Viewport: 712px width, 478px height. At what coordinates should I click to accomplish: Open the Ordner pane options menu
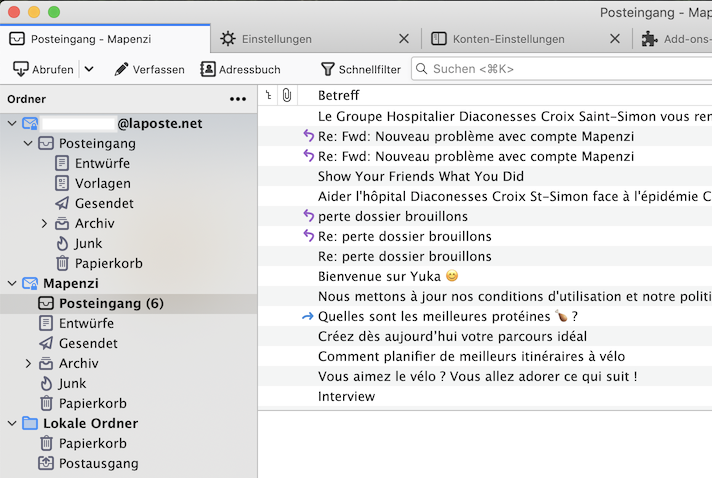237,99
